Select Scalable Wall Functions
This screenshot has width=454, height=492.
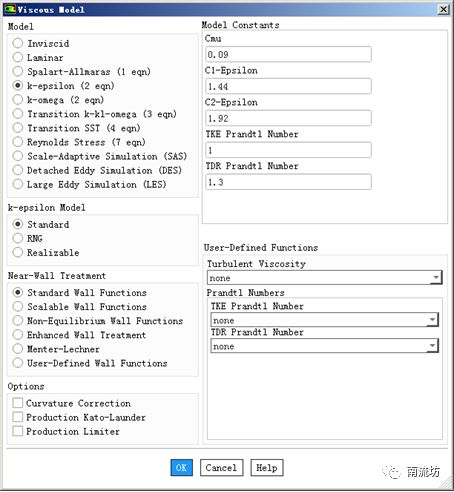tap(18, 306)
